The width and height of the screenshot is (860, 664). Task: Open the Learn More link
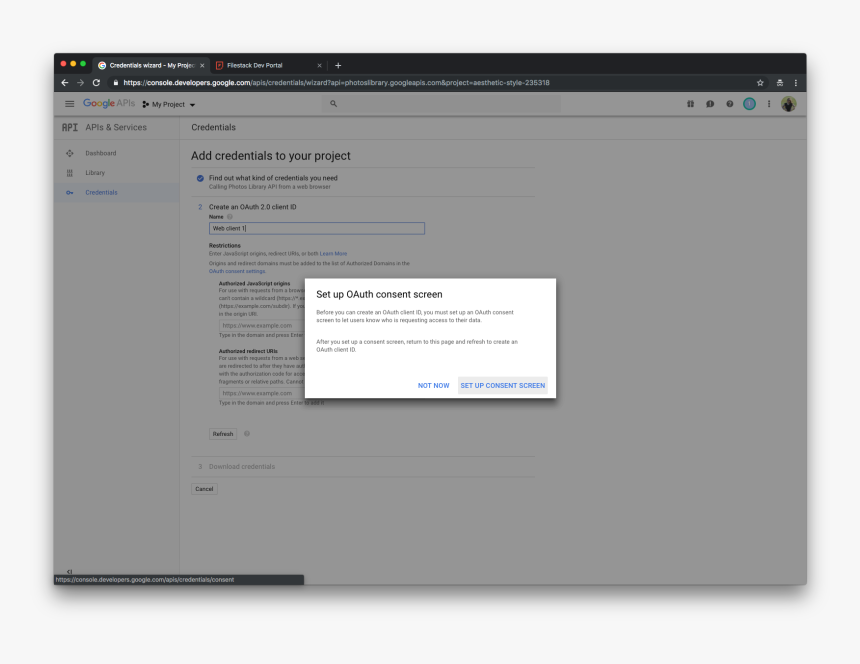pyautogui.click(x=333, y=254)
